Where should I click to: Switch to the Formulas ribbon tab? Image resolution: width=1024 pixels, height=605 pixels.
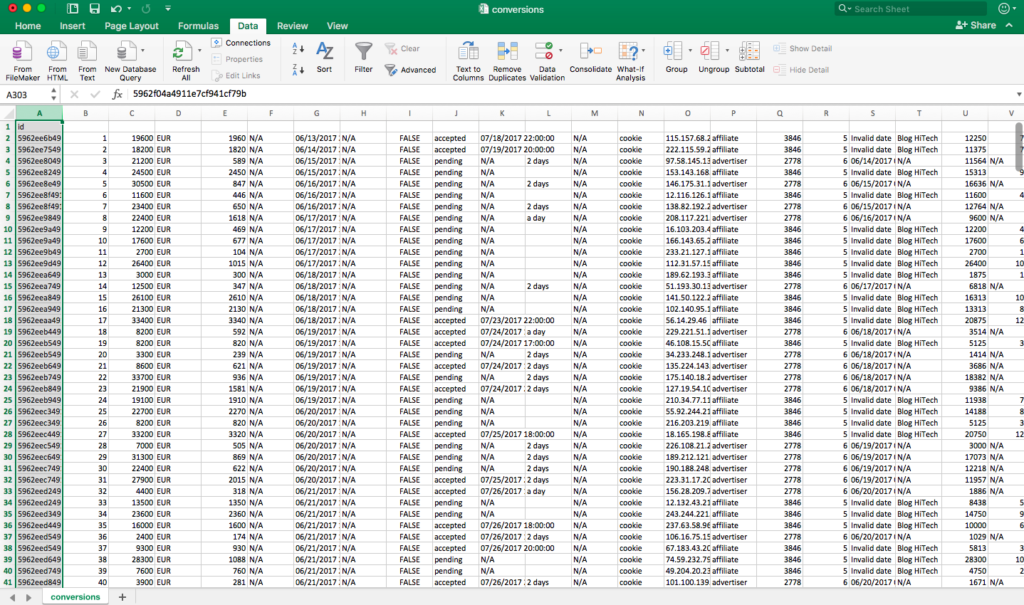(196, 25)
